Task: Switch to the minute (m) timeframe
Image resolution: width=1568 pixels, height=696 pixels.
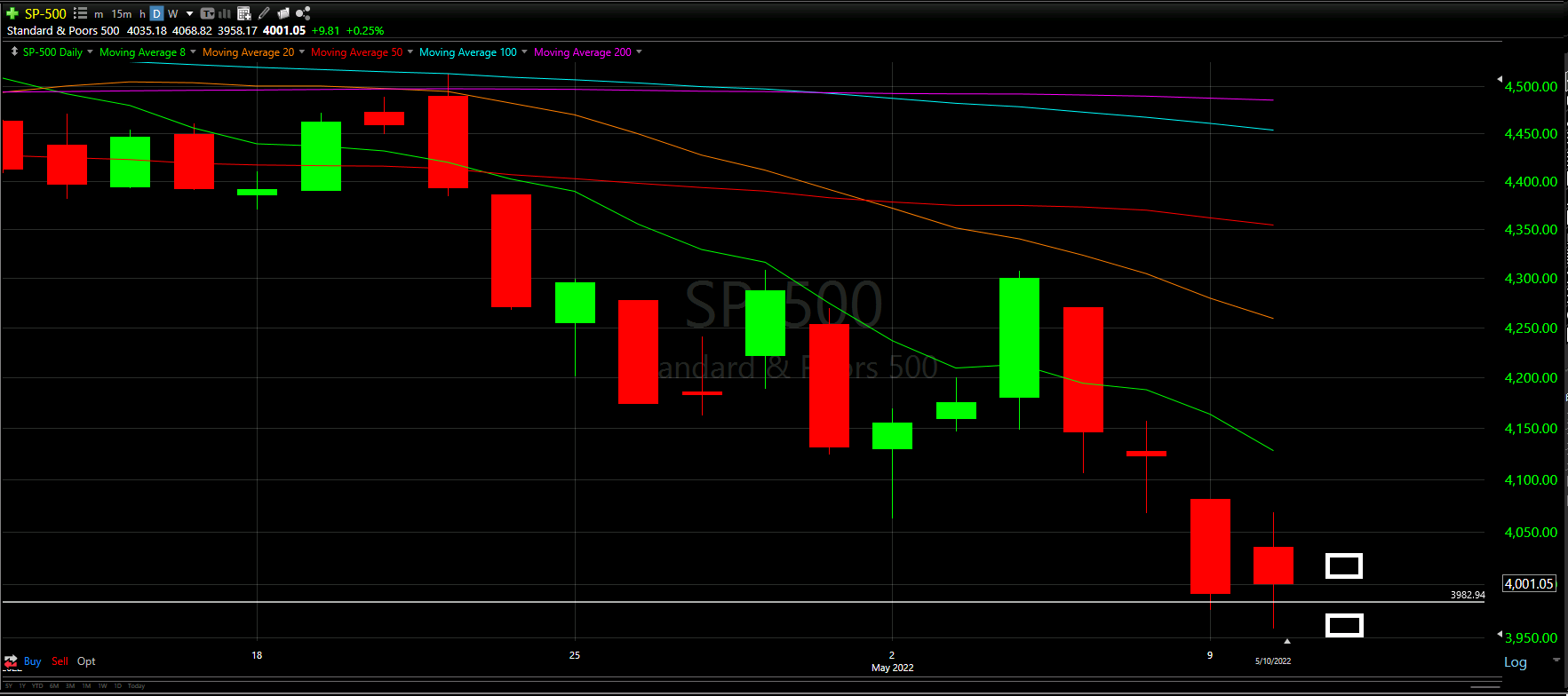Action: point(99,14)
